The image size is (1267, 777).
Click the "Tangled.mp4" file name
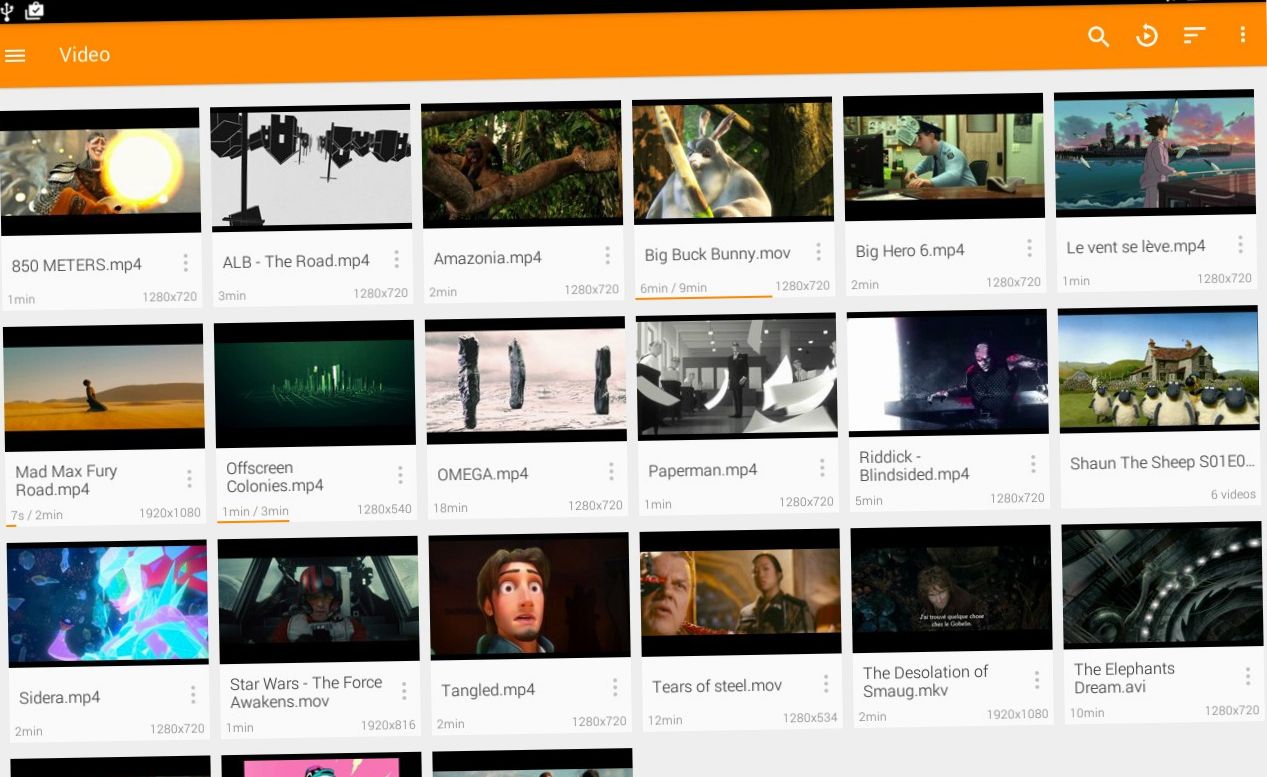(x=488, y=690)
